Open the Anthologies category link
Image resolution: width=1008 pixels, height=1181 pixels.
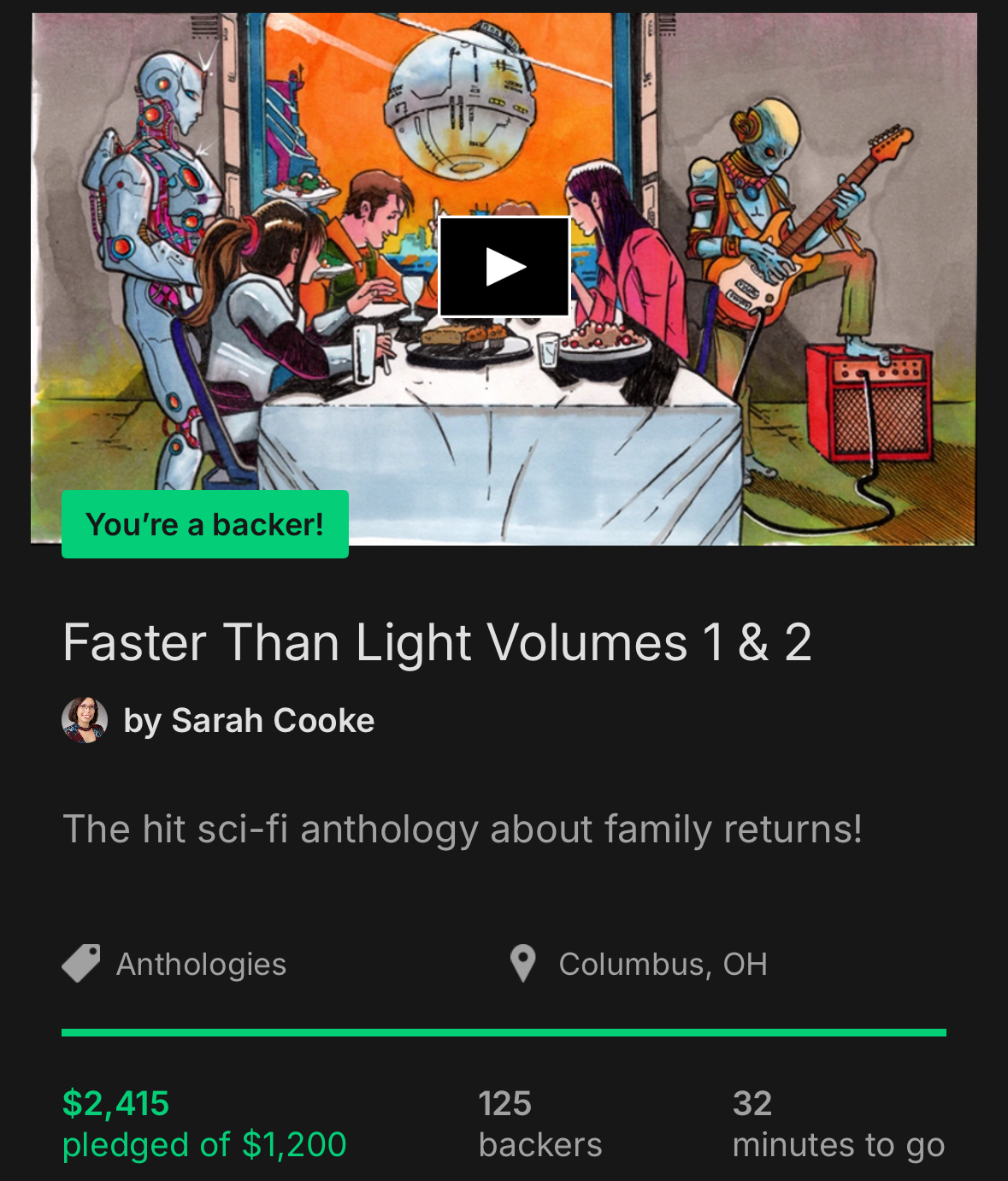coord(202,965)
